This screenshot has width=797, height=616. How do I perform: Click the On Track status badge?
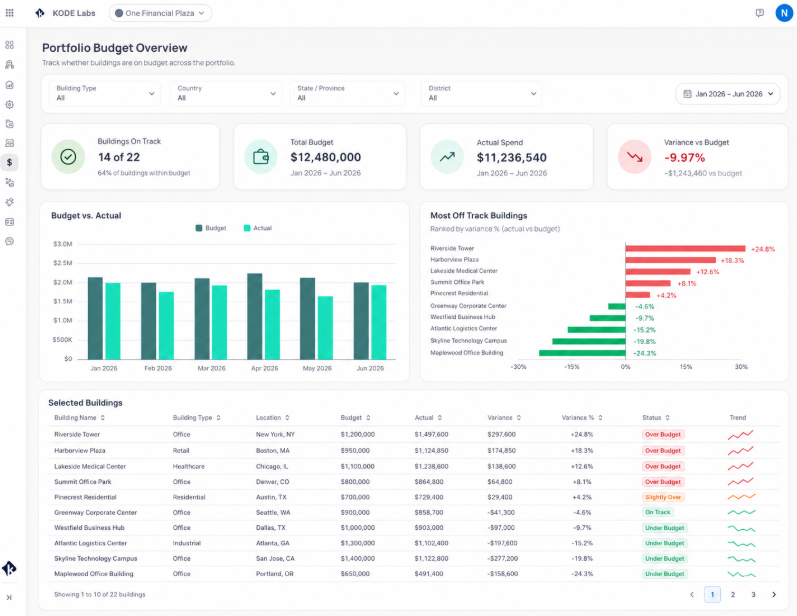[658, 512]
